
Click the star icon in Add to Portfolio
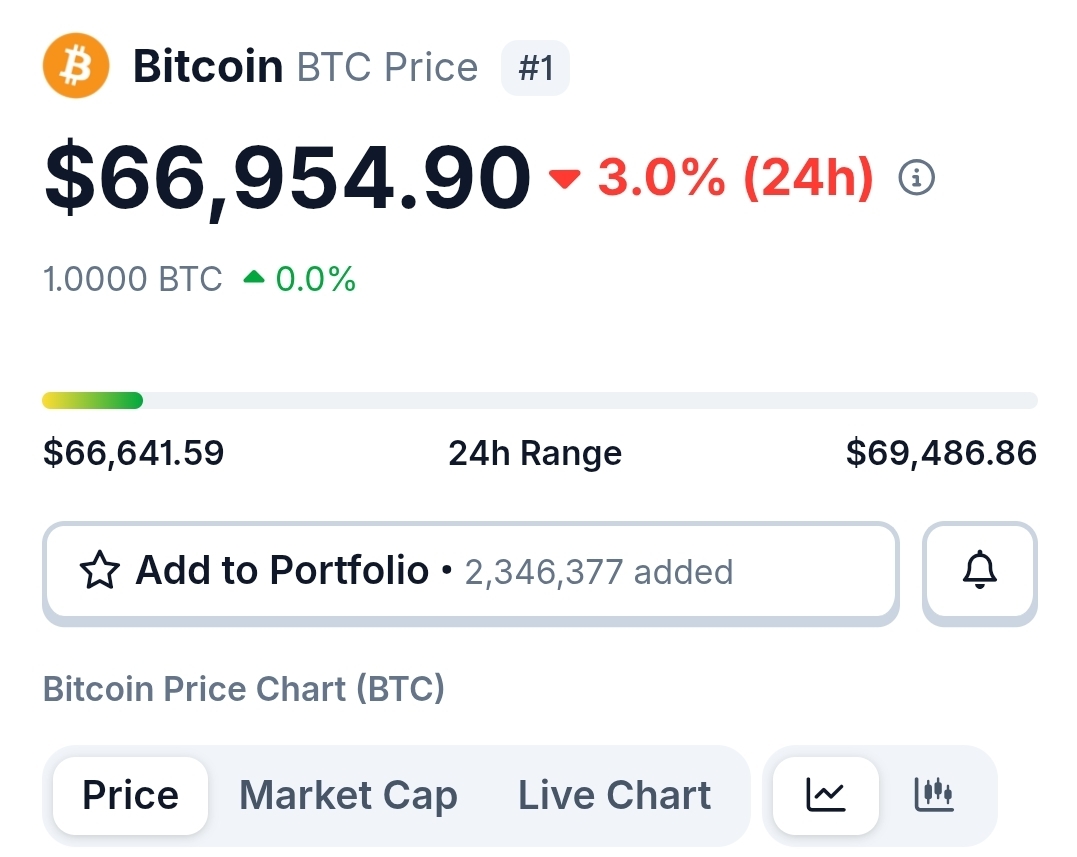pos(99,571)
